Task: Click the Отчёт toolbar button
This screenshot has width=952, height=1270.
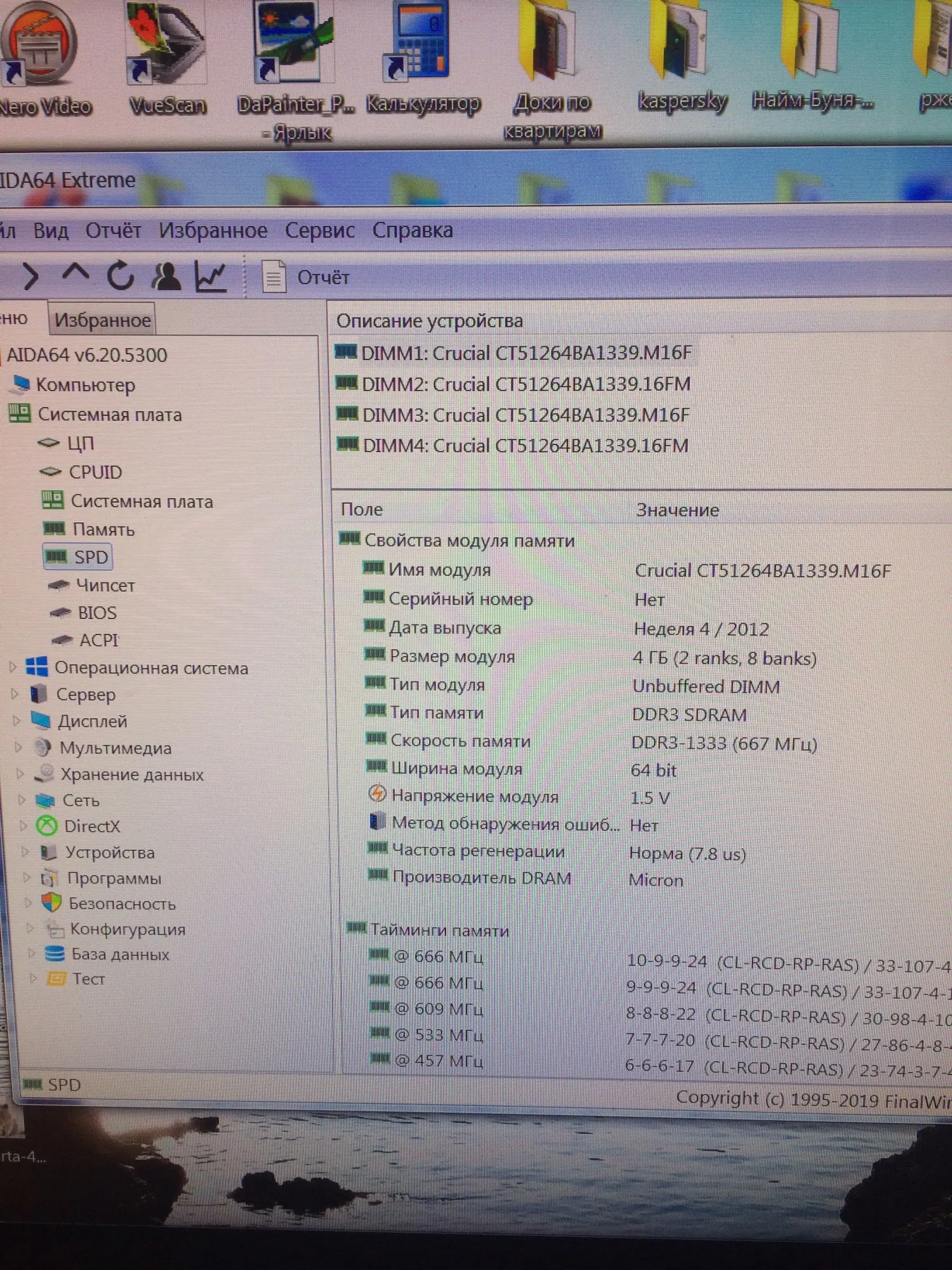Action: pos(306,277)
